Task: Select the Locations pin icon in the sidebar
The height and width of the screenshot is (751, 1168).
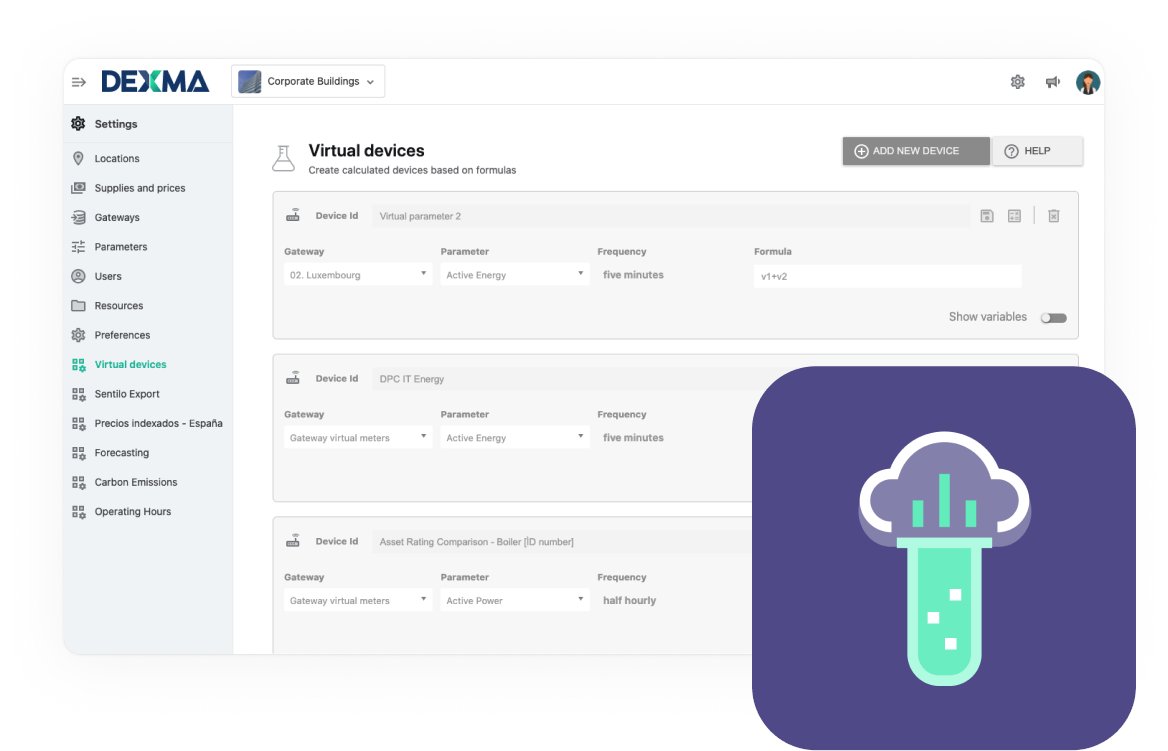Action: [78, 158]
